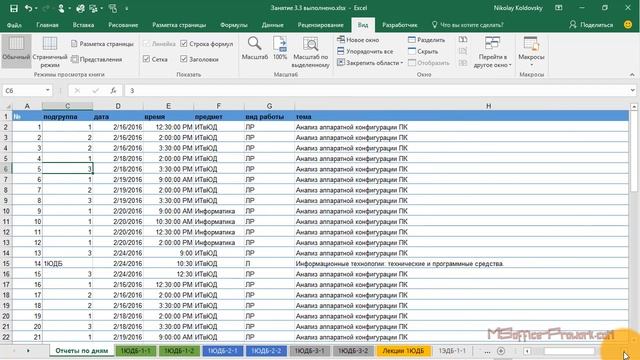Click cell containing 1ЮДБ in row 15
This screenshot has height=360, width=640.
67,264
